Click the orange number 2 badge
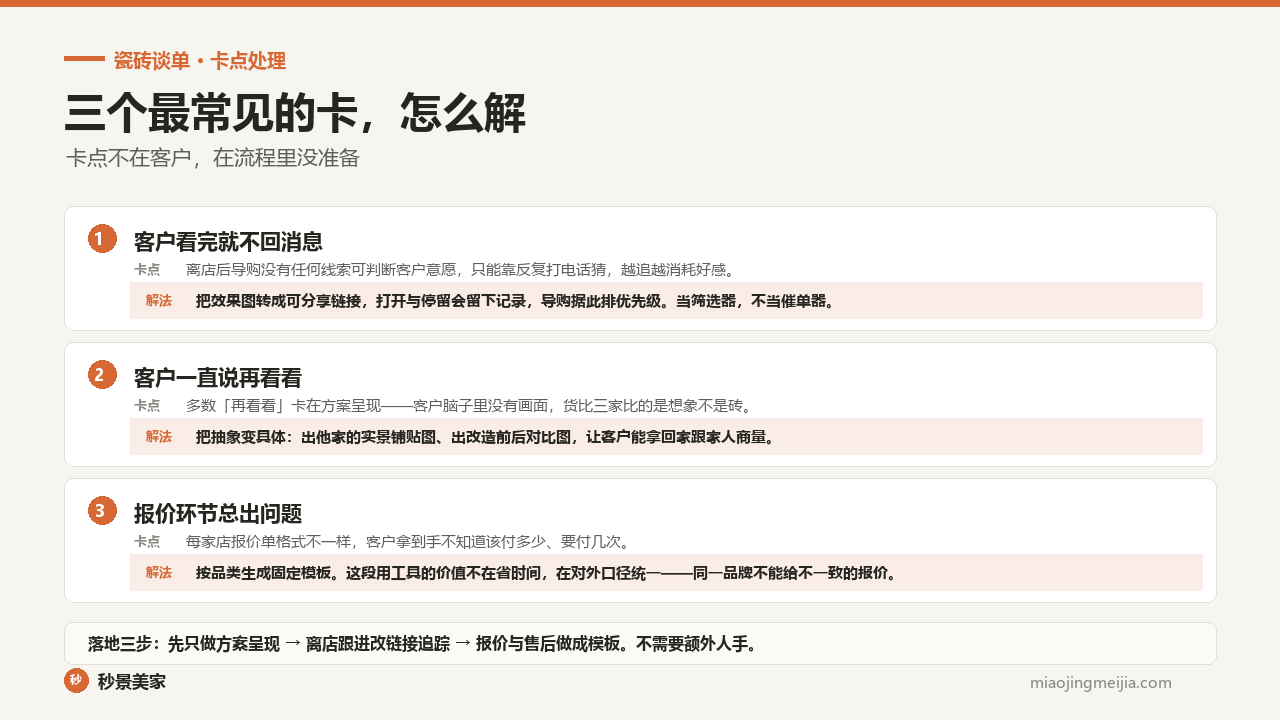 click(102, 375)
